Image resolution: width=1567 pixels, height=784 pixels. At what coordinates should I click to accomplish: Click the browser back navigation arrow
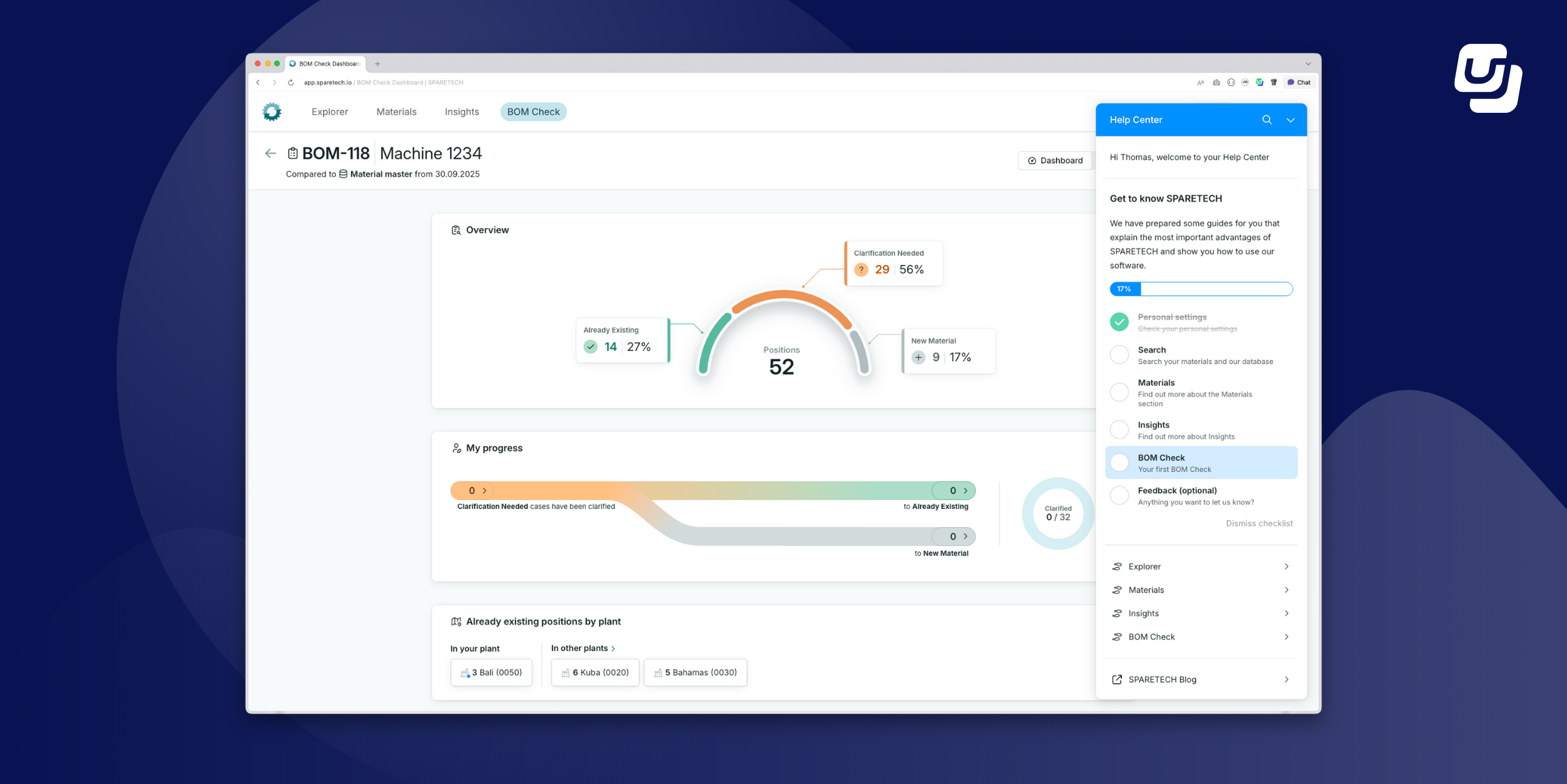point(258,83)
